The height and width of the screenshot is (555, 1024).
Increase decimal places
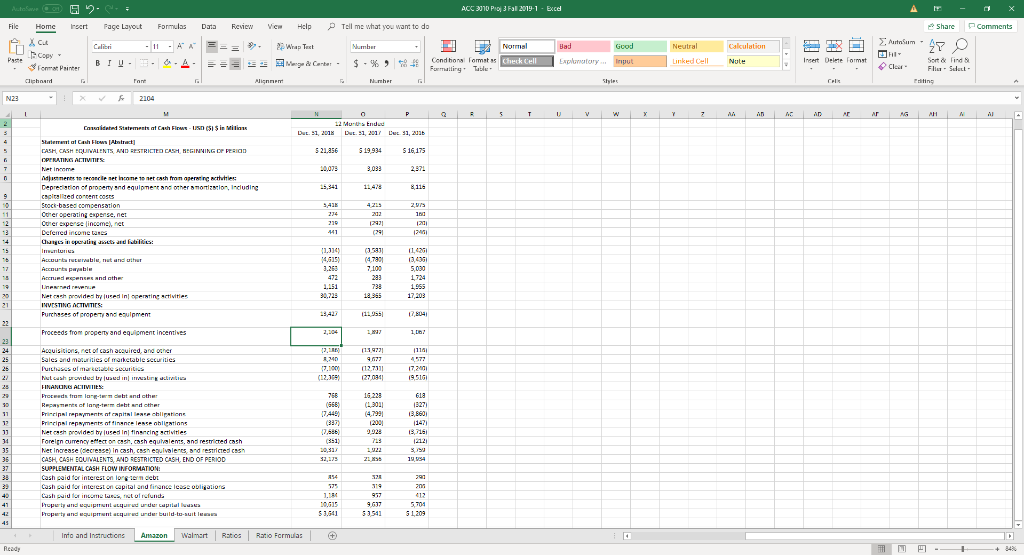coord(403,64)
